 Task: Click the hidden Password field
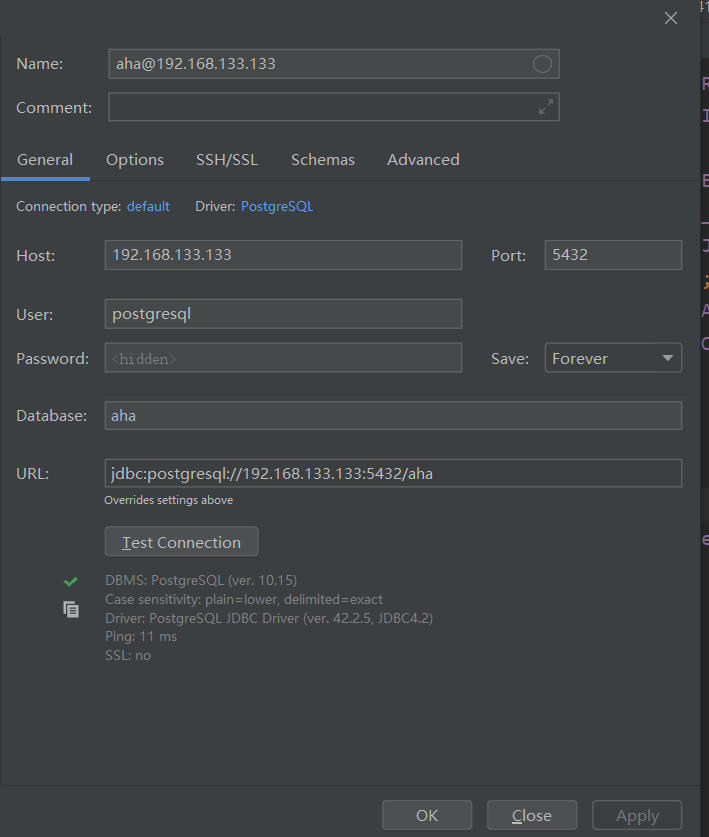click(x=283, y=358)
